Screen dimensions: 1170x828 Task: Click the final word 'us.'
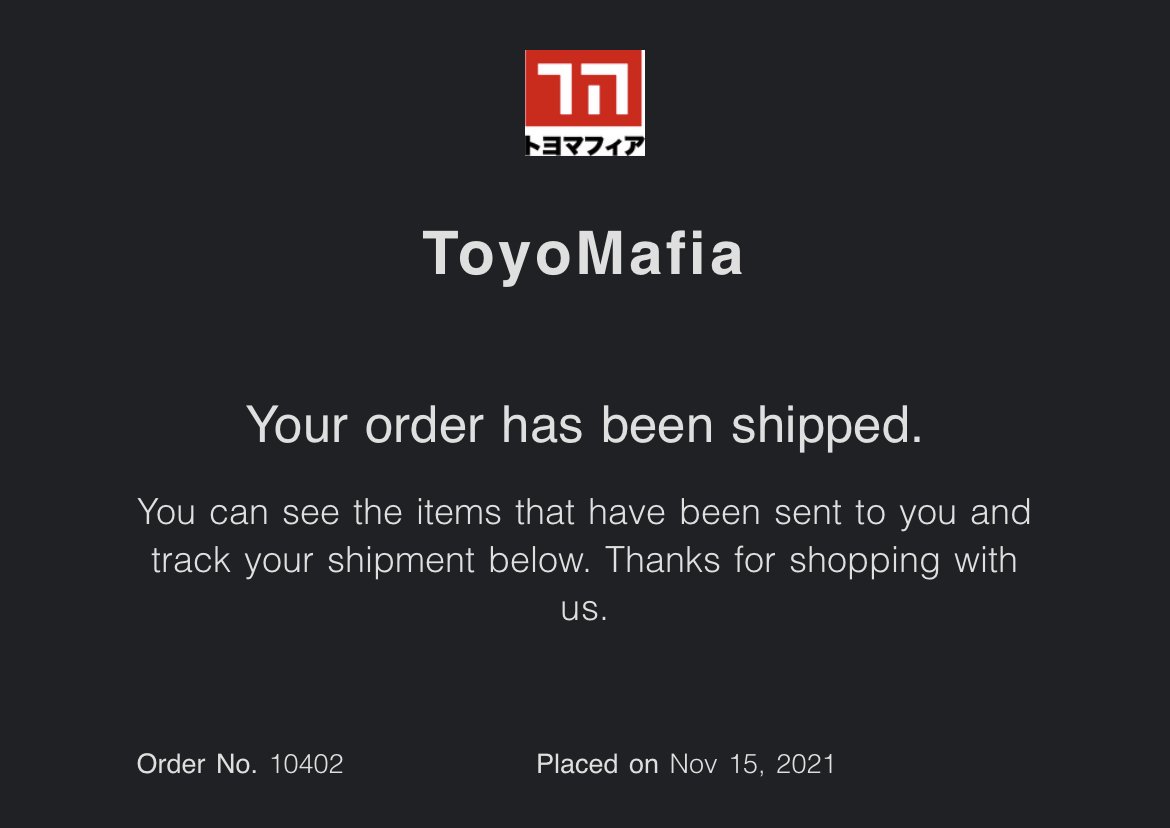click(x=584, y=609)
